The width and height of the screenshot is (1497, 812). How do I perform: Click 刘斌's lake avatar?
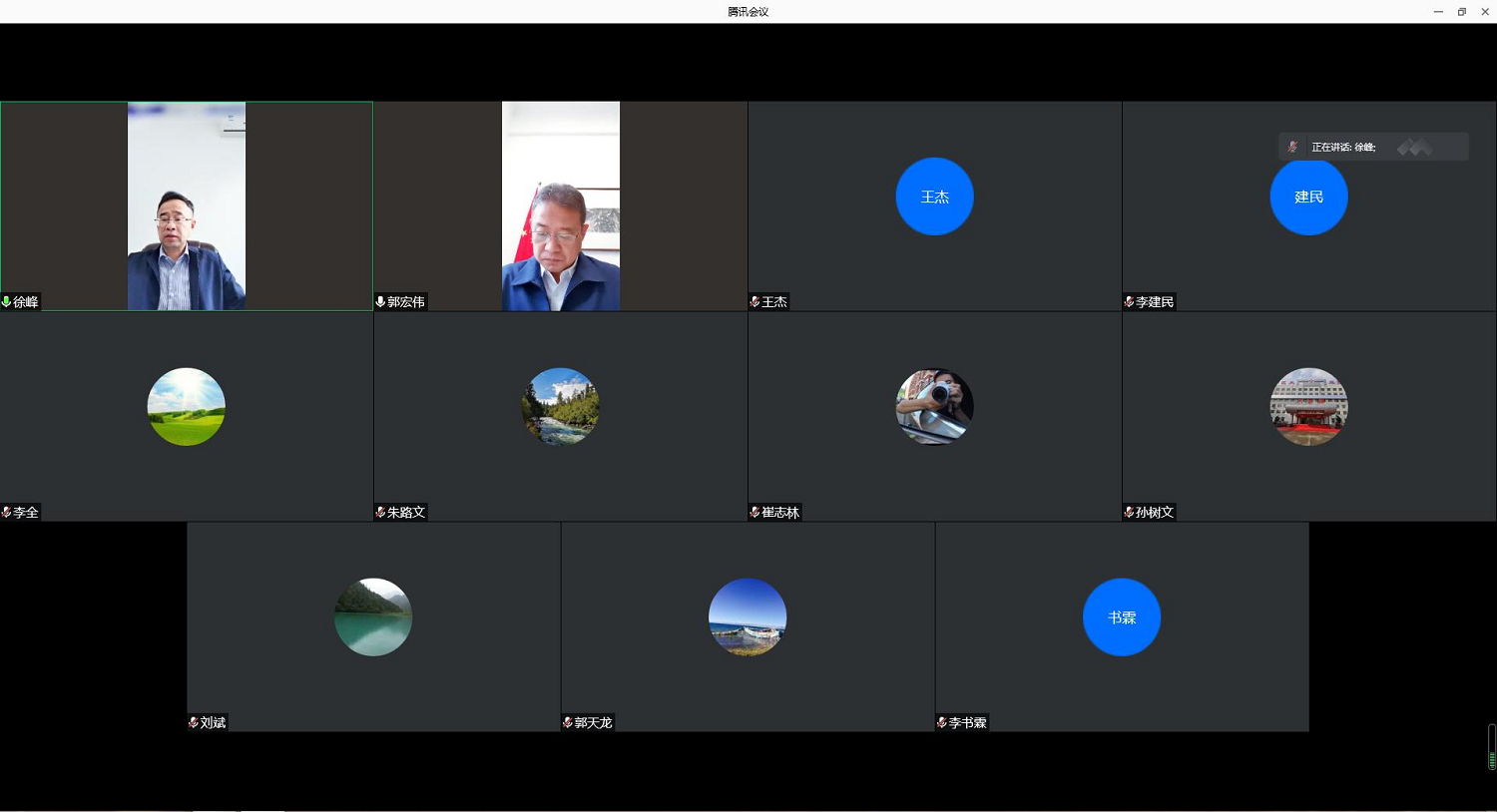pos(373,617)
